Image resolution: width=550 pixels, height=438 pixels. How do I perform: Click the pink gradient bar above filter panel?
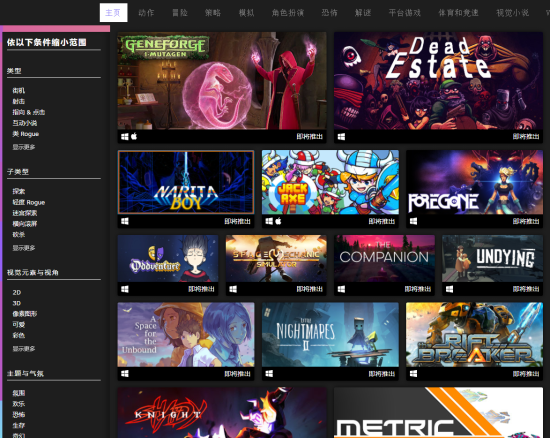[x=56, y=28]
